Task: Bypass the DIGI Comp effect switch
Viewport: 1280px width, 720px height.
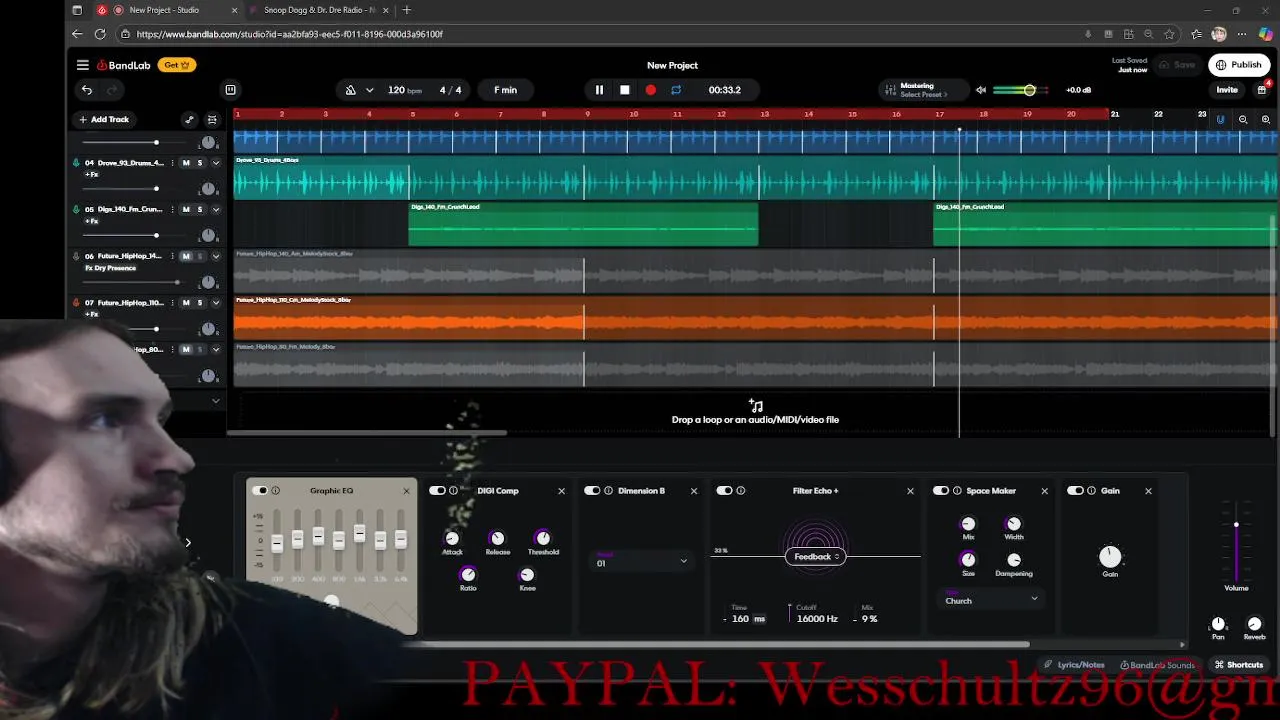Action: click(x=437, y=491)
